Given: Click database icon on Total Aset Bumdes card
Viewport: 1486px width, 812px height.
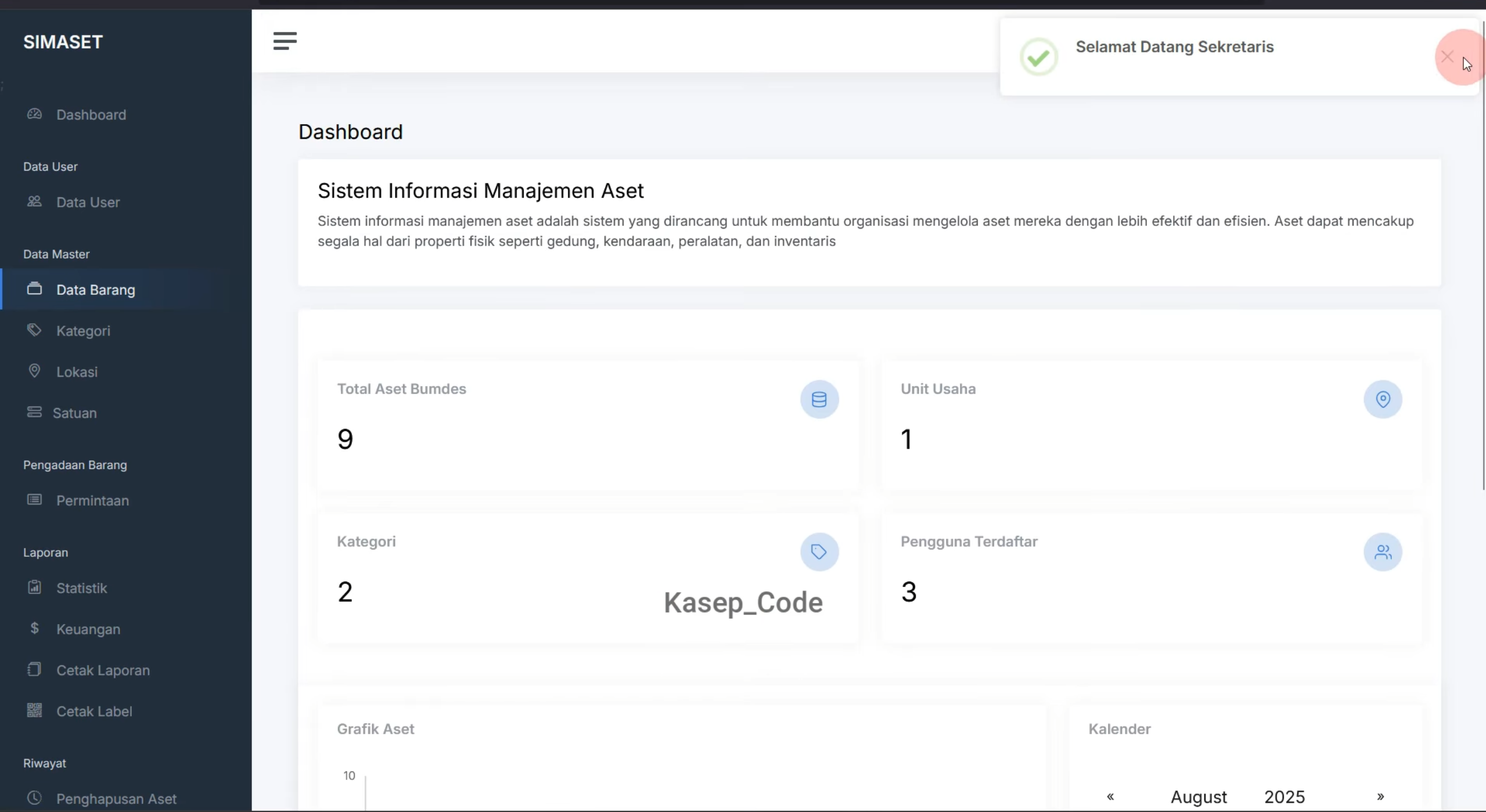Looking at the screenshot, I should 819,399.
